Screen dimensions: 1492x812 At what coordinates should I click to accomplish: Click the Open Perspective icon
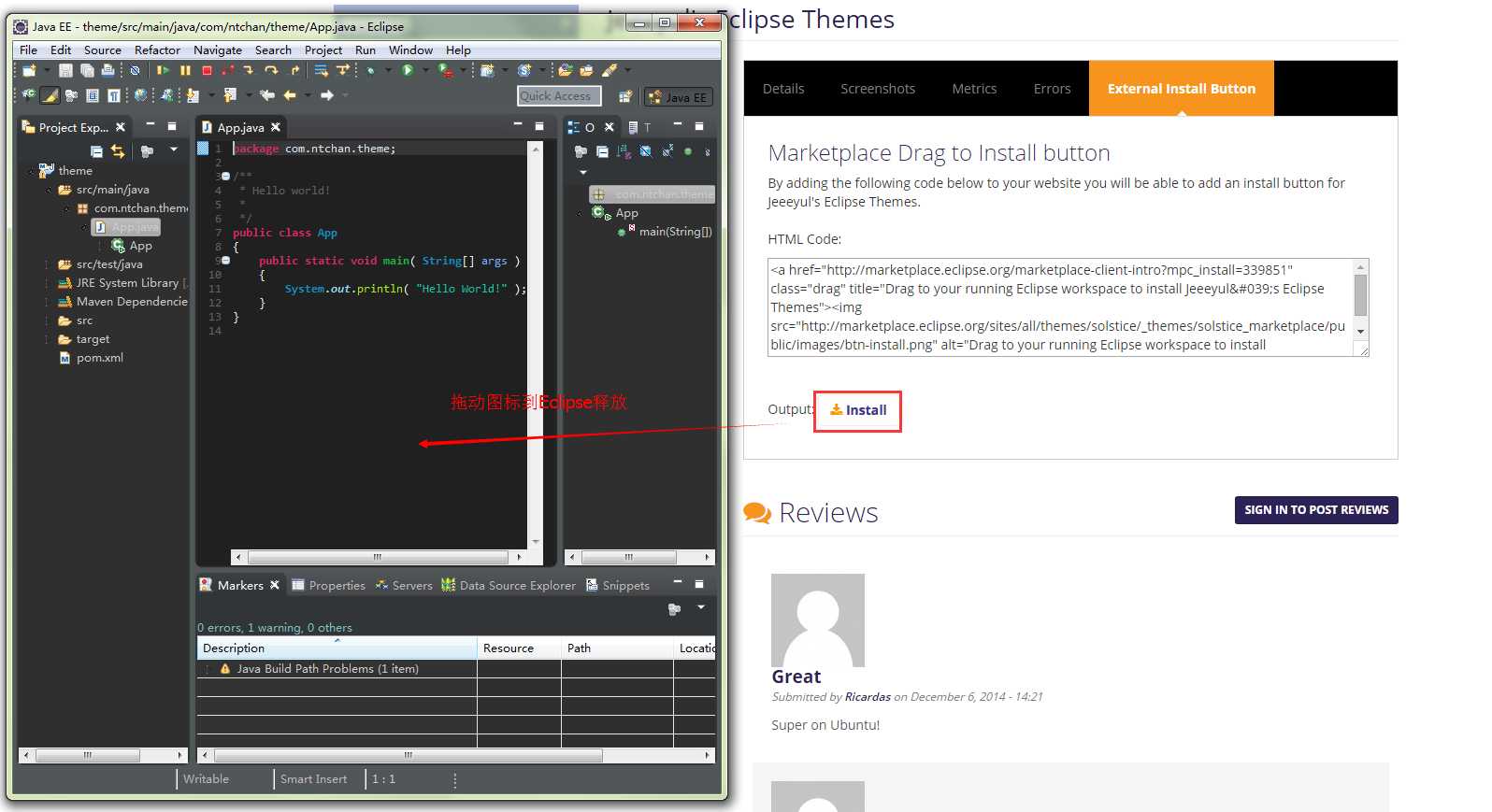coord(626,96)
